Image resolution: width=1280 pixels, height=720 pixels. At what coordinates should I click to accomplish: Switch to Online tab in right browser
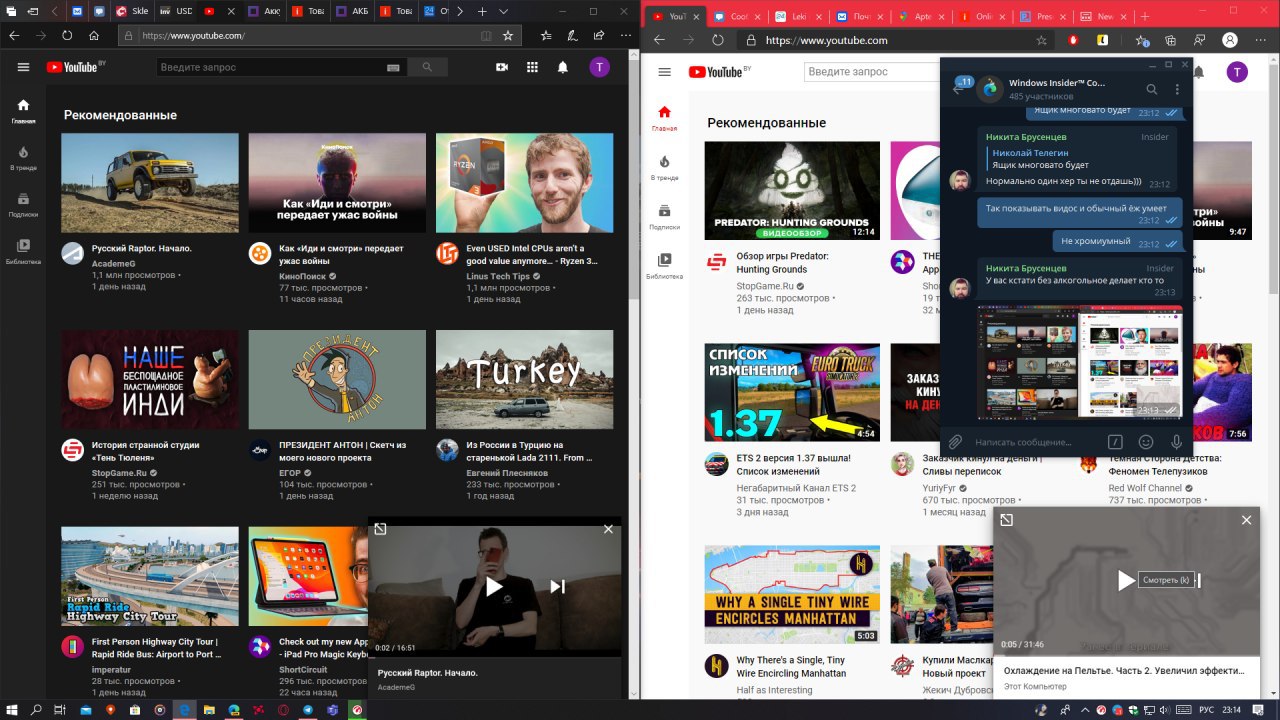point(980,16)
